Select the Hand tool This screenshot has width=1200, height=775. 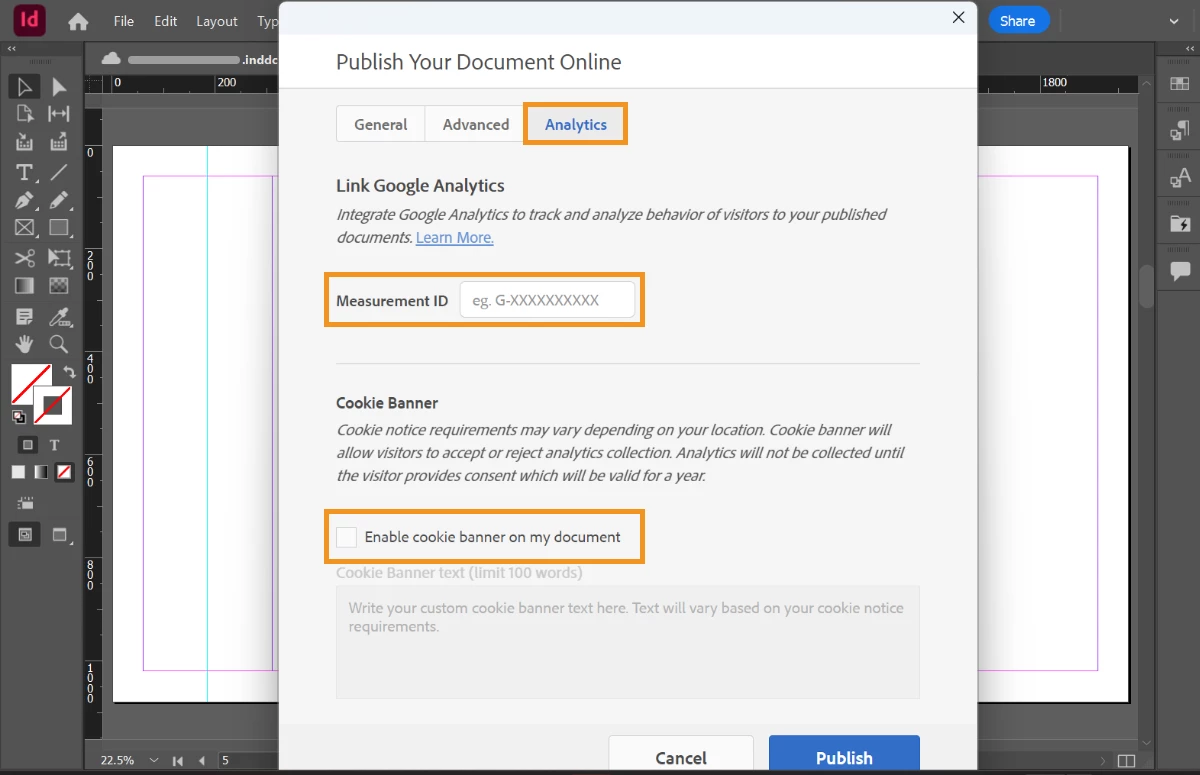click(25, 344)
